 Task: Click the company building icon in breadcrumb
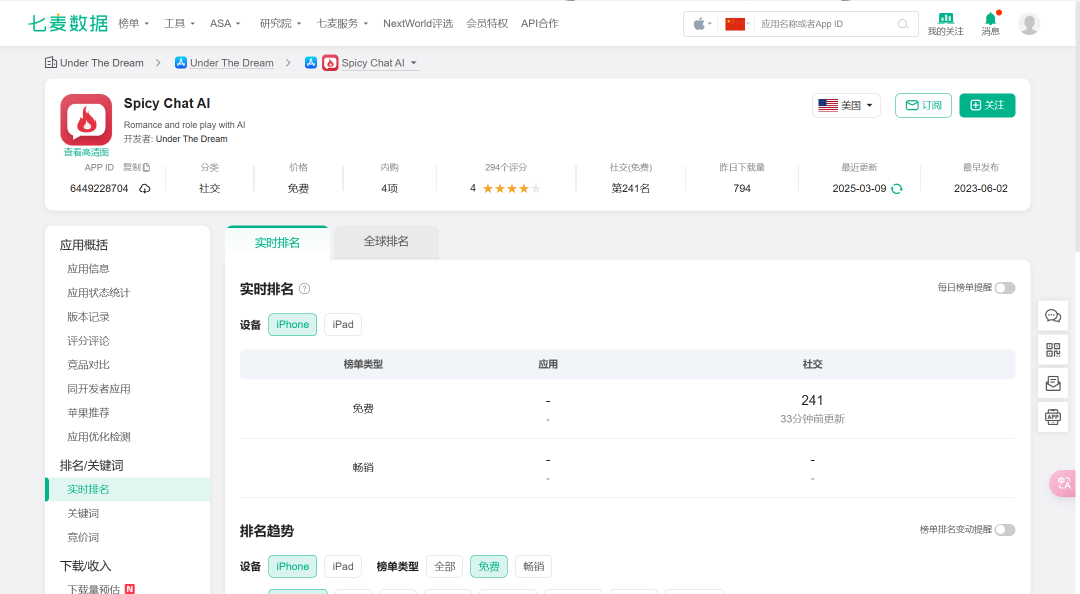coord(51,63)
